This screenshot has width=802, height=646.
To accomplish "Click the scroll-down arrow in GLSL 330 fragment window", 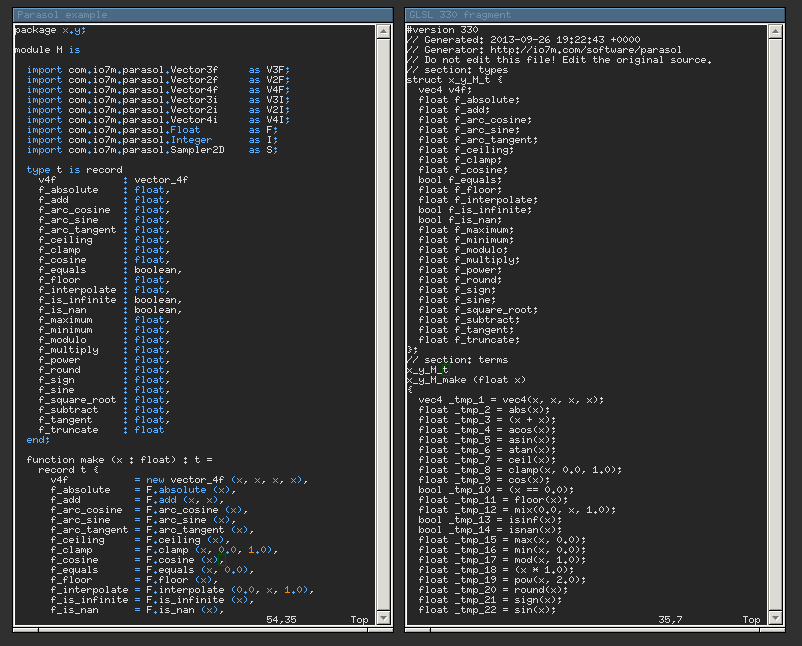I will [775, 618].
